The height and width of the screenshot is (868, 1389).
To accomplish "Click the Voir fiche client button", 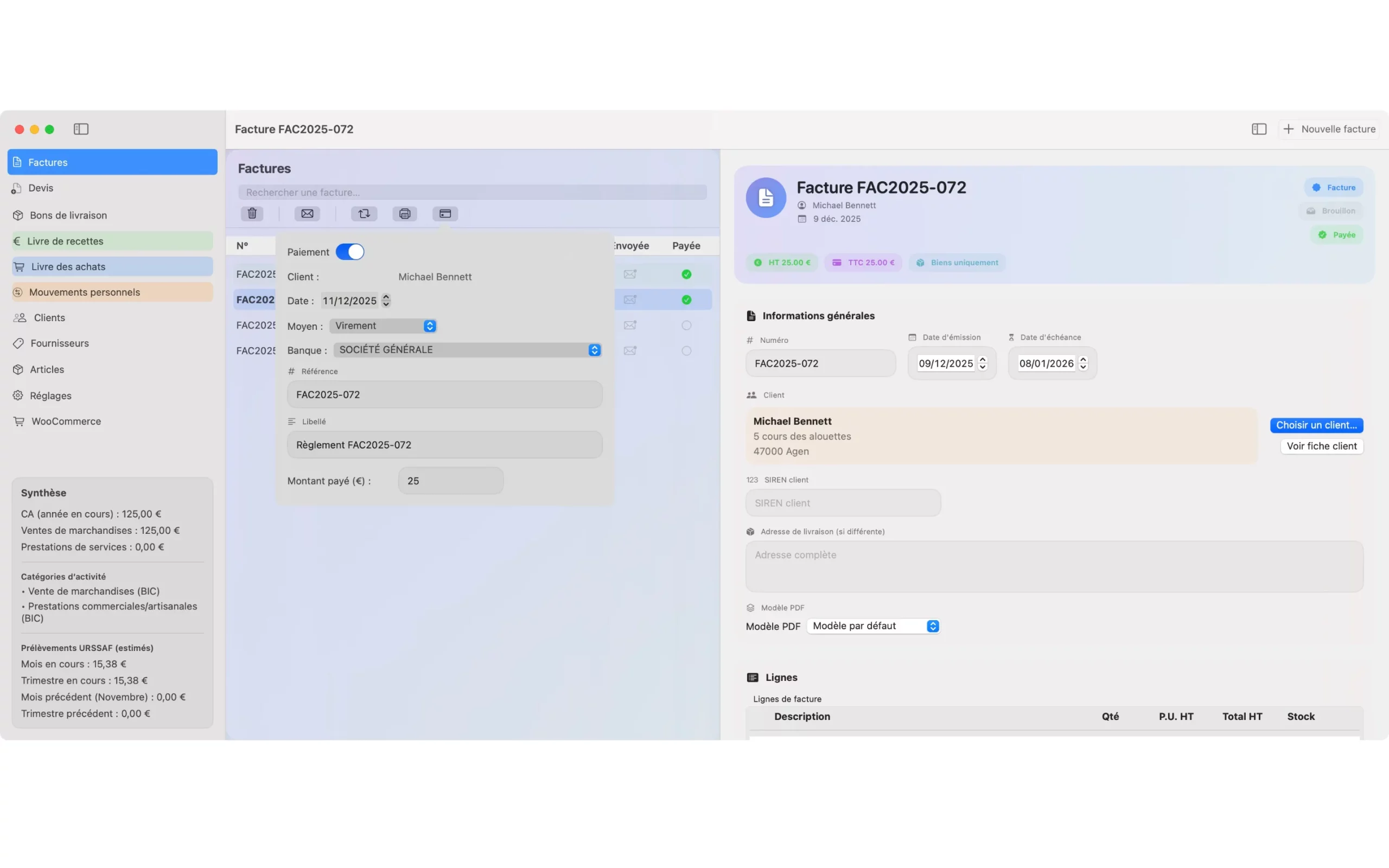I will tap(1321, 446).
